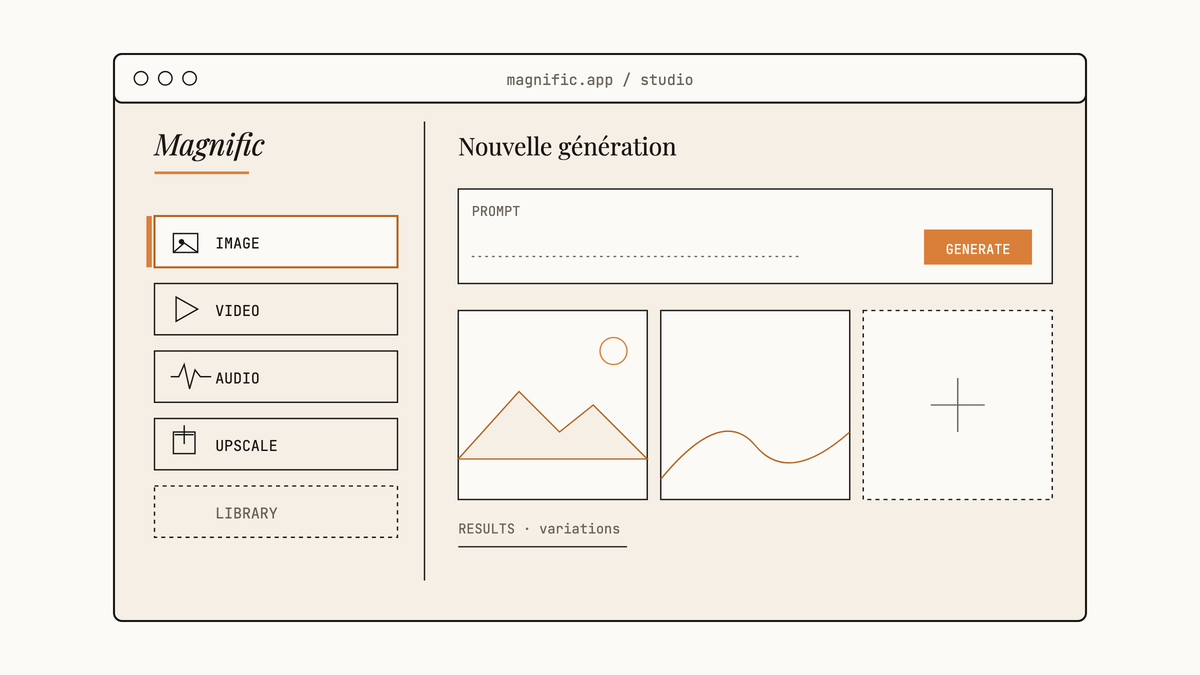Click the plus icon to add variation
This screenshot has width=1200, height=675.
[957, 405]
